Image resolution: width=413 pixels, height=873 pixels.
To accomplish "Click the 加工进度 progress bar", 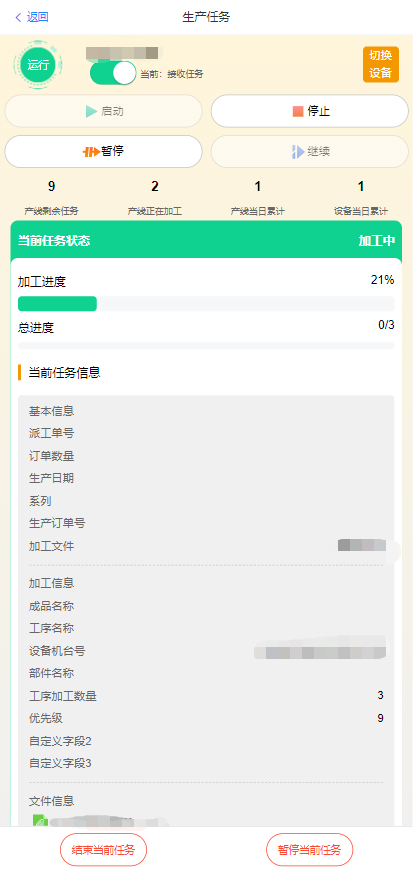I will pyautogui.click(x=206, y=303).
